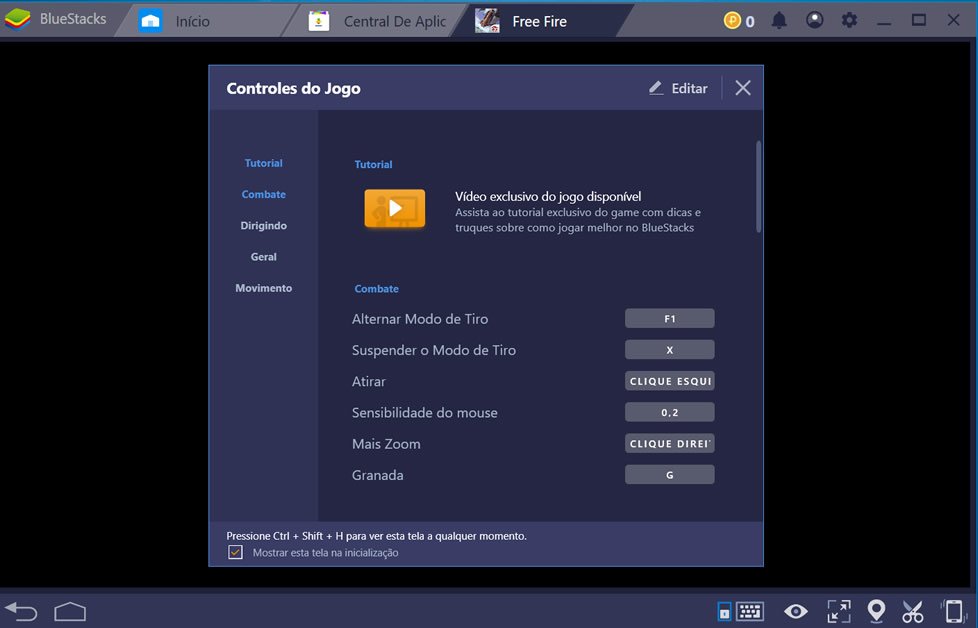Click the shake device icon
This screenshot has height=628, width=978.
[952, 611]
